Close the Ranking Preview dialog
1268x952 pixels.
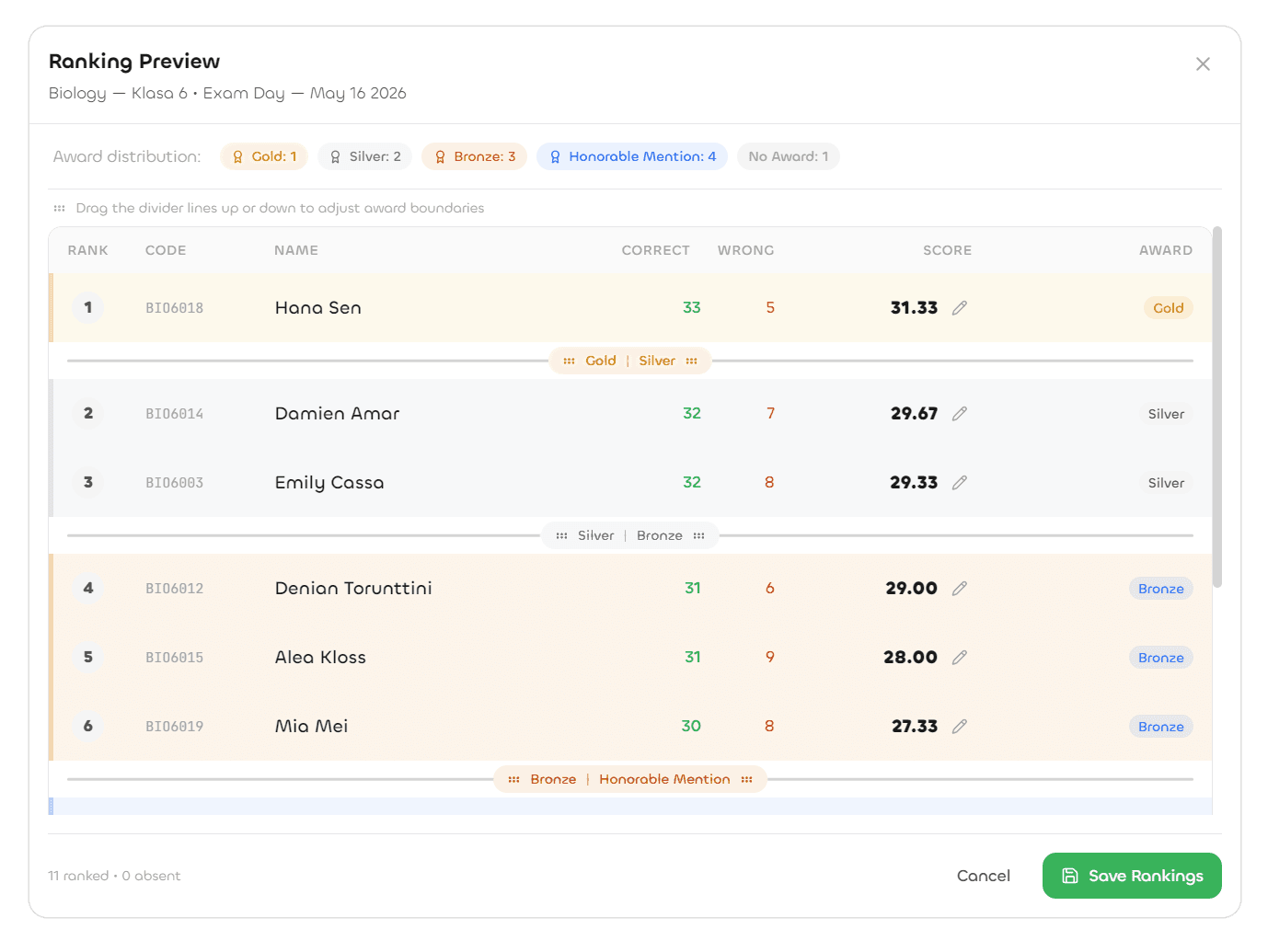coord(1203,64)
